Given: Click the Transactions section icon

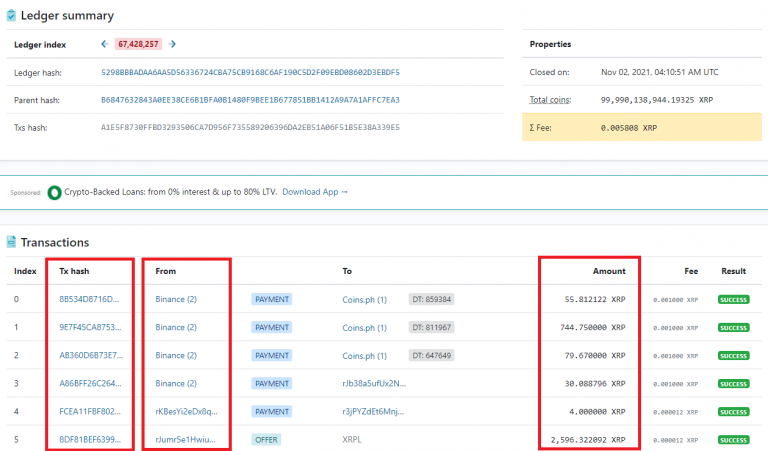Looking at the screenshot, I should [11, 242].
